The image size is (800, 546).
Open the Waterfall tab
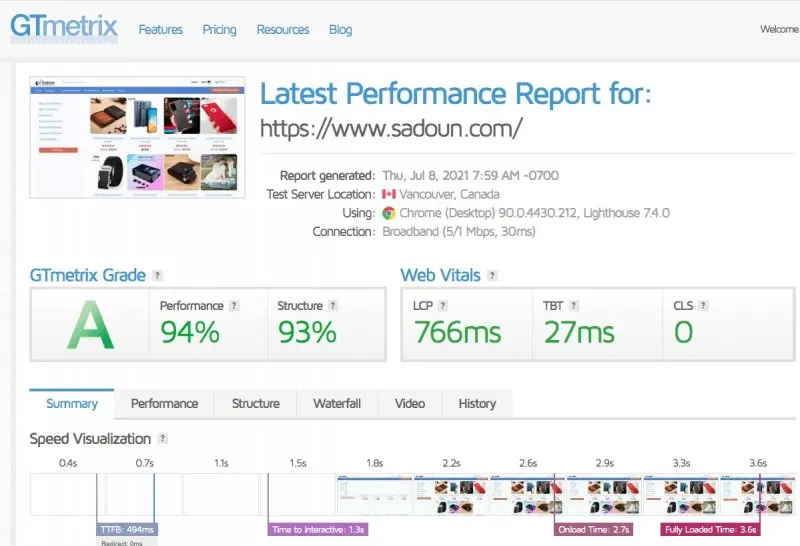(x=337, y=404)
